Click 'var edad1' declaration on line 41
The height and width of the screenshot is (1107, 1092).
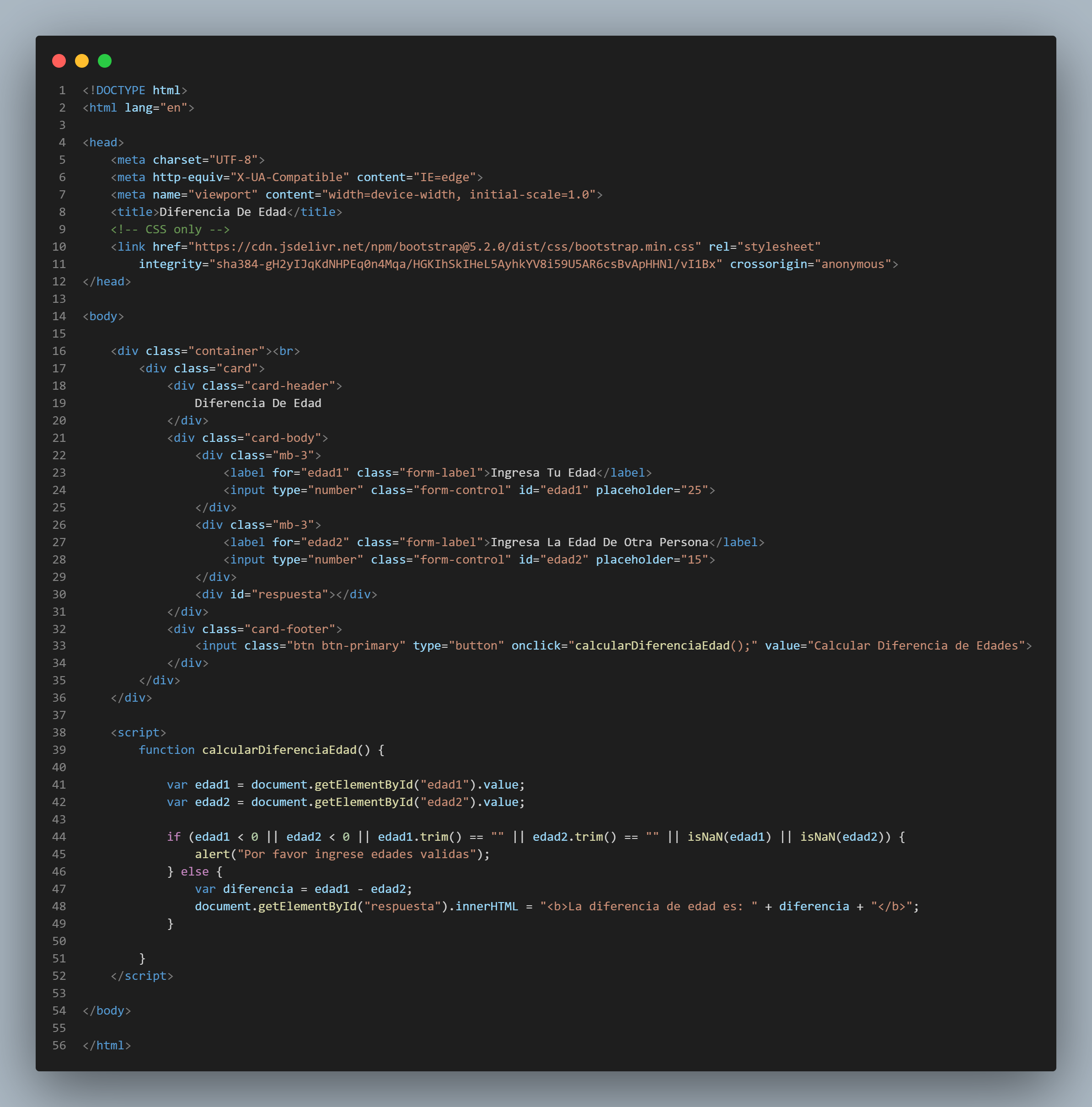[x=198, y=785]
